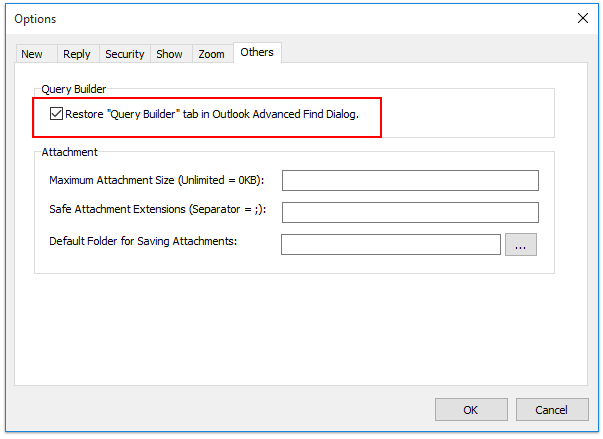Image resolution: width=603 pixels, height=439 pixels.
Task: Click the Options title bar text
Action: point(35,19)
